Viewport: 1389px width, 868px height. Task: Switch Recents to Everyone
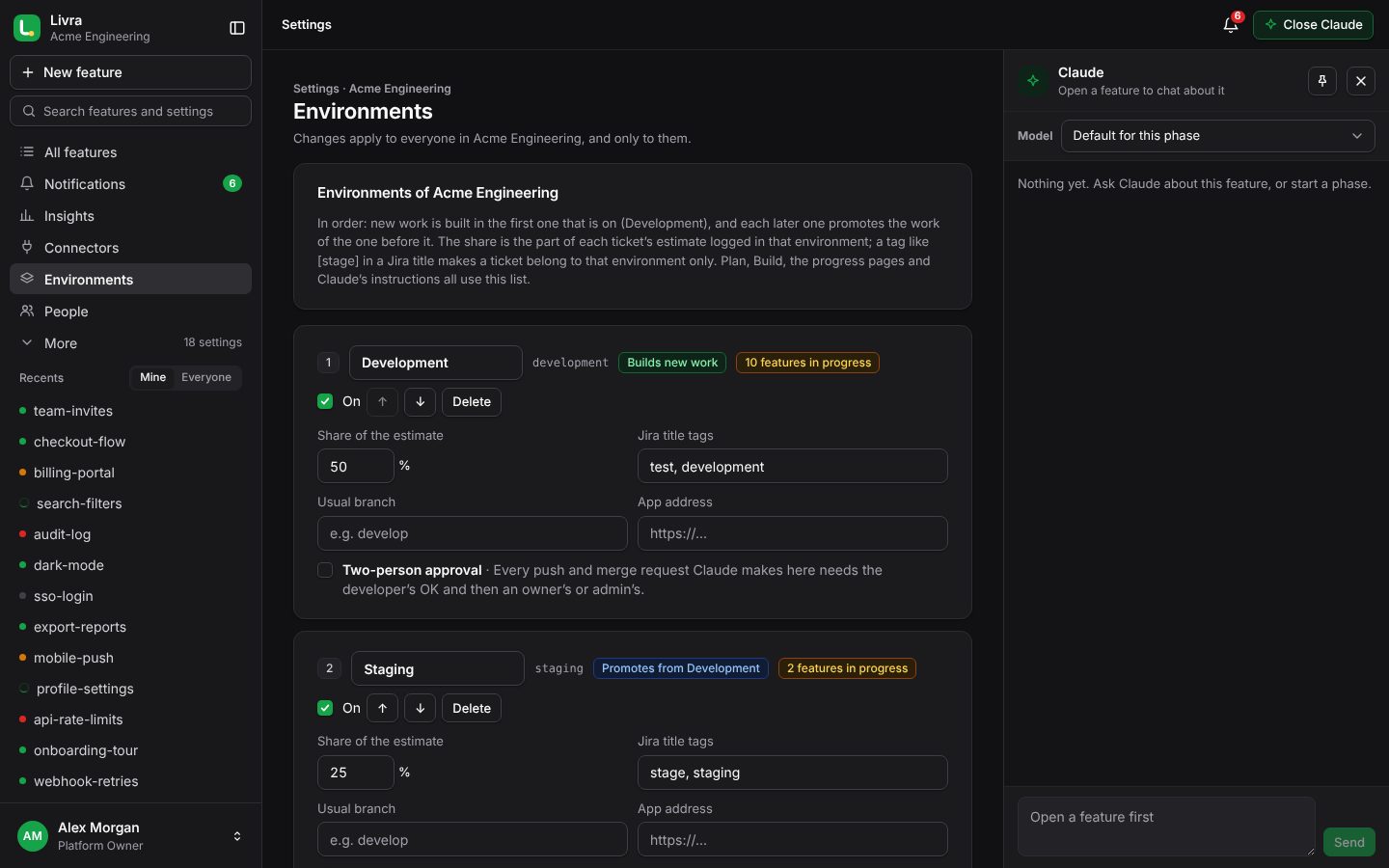[206, 377]
